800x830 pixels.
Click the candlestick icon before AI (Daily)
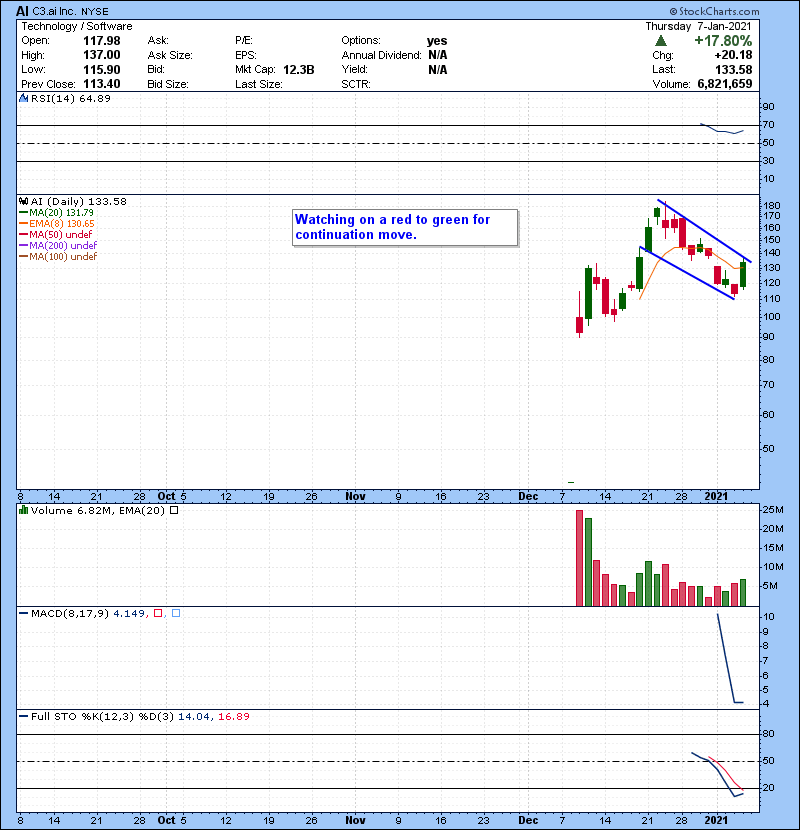pos(23,201)
